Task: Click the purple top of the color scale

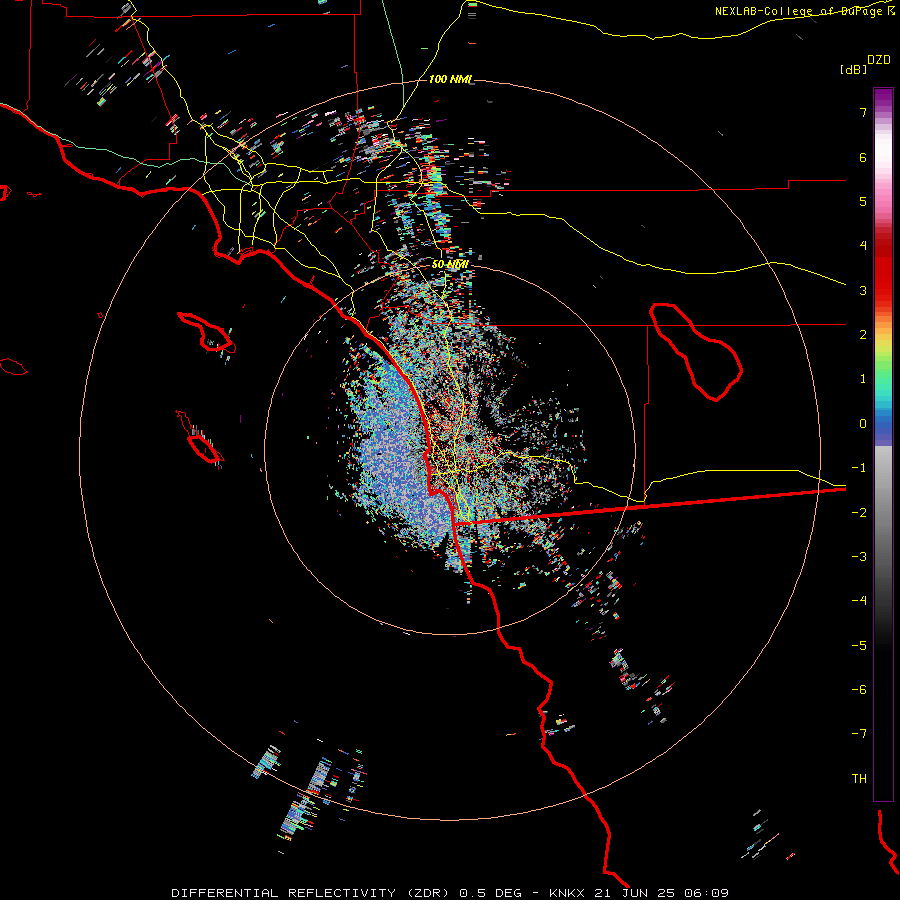Action: (883, 96)
